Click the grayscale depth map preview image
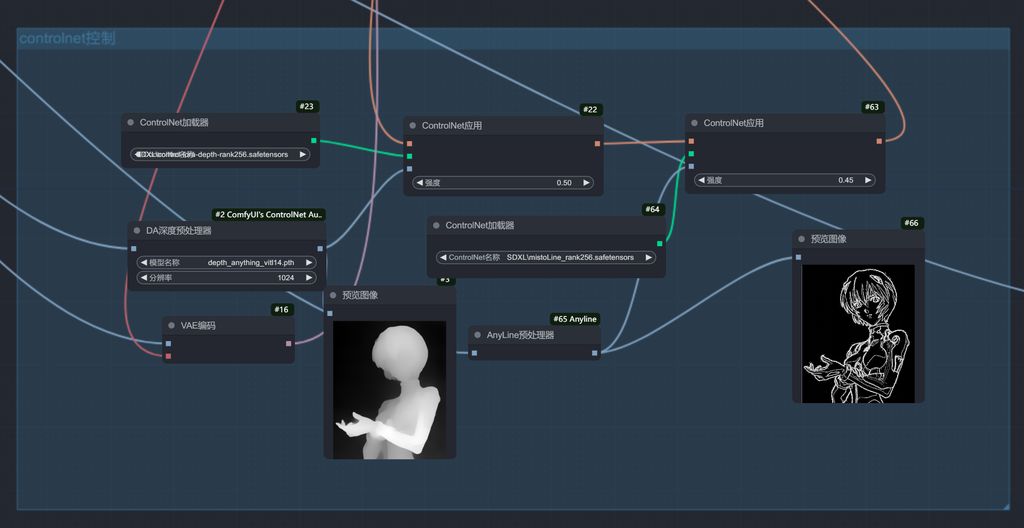 click(x=390, y=389)
